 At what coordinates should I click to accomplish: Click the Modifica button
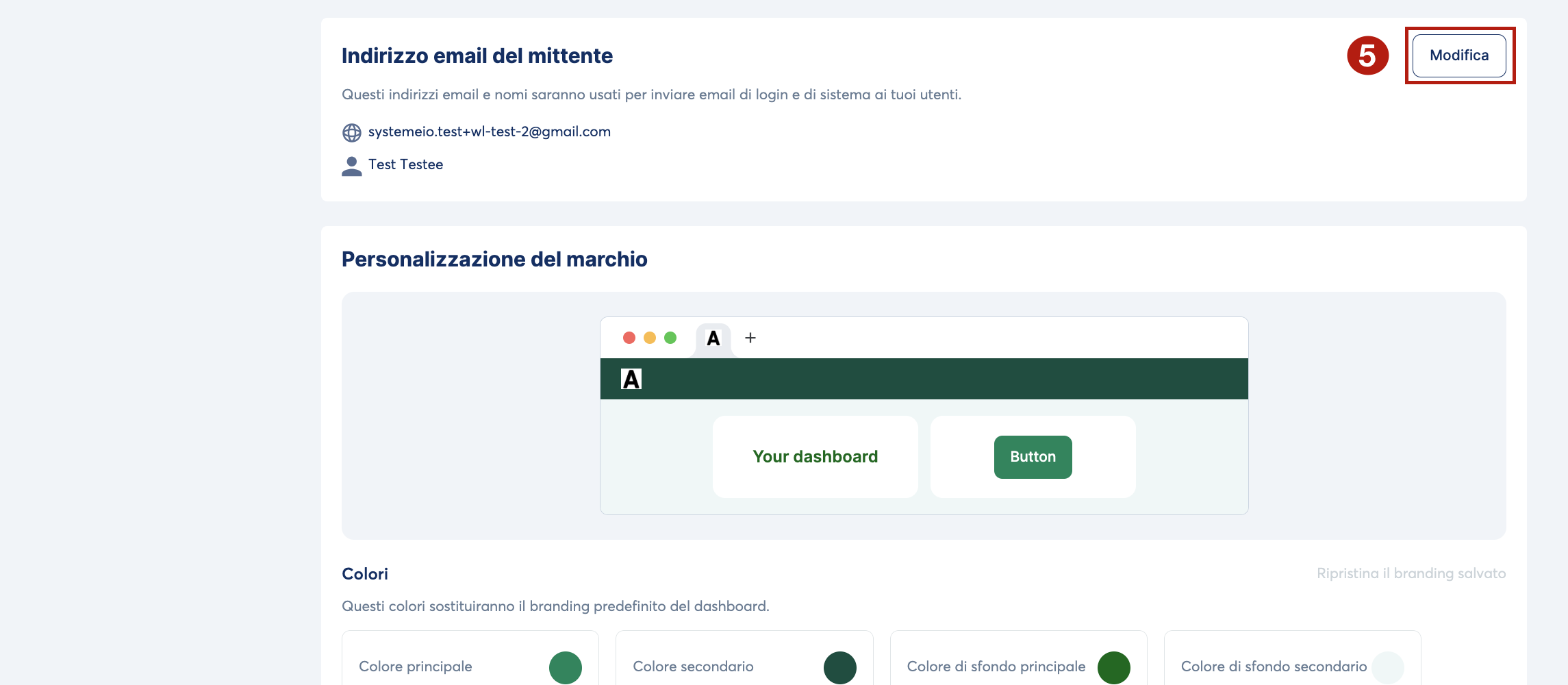coord(1459,55)
